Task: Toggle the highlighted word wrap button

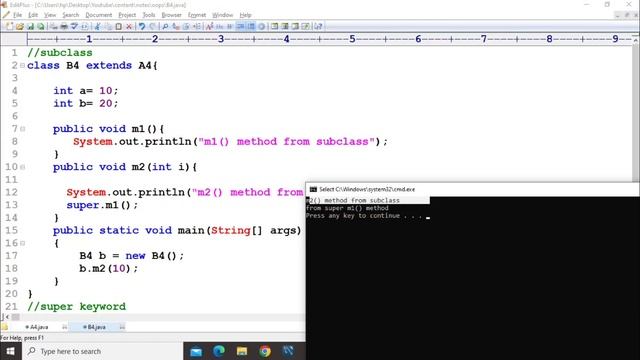Action: [240, 27]
